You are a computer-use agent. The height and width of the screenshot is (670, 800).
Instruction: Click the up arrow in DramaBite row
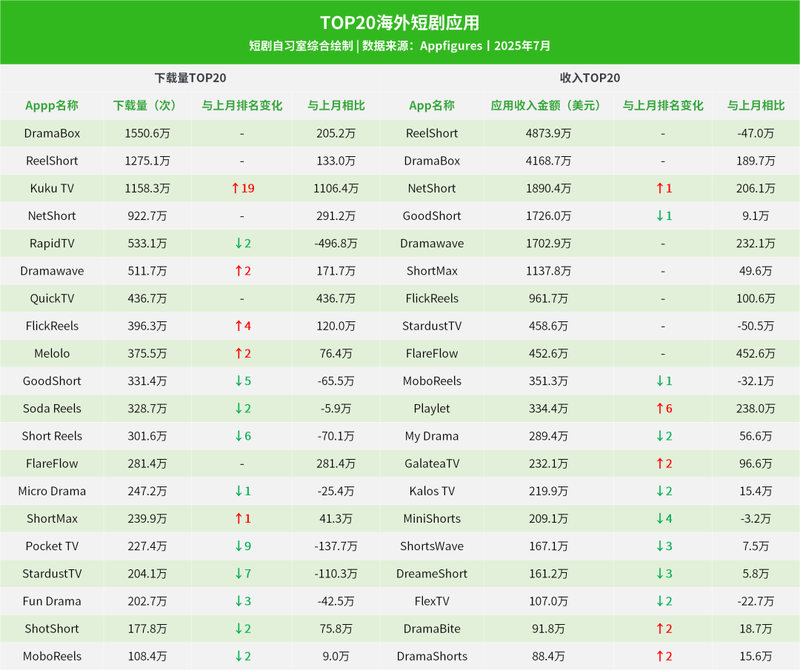[x=657, y=629]
